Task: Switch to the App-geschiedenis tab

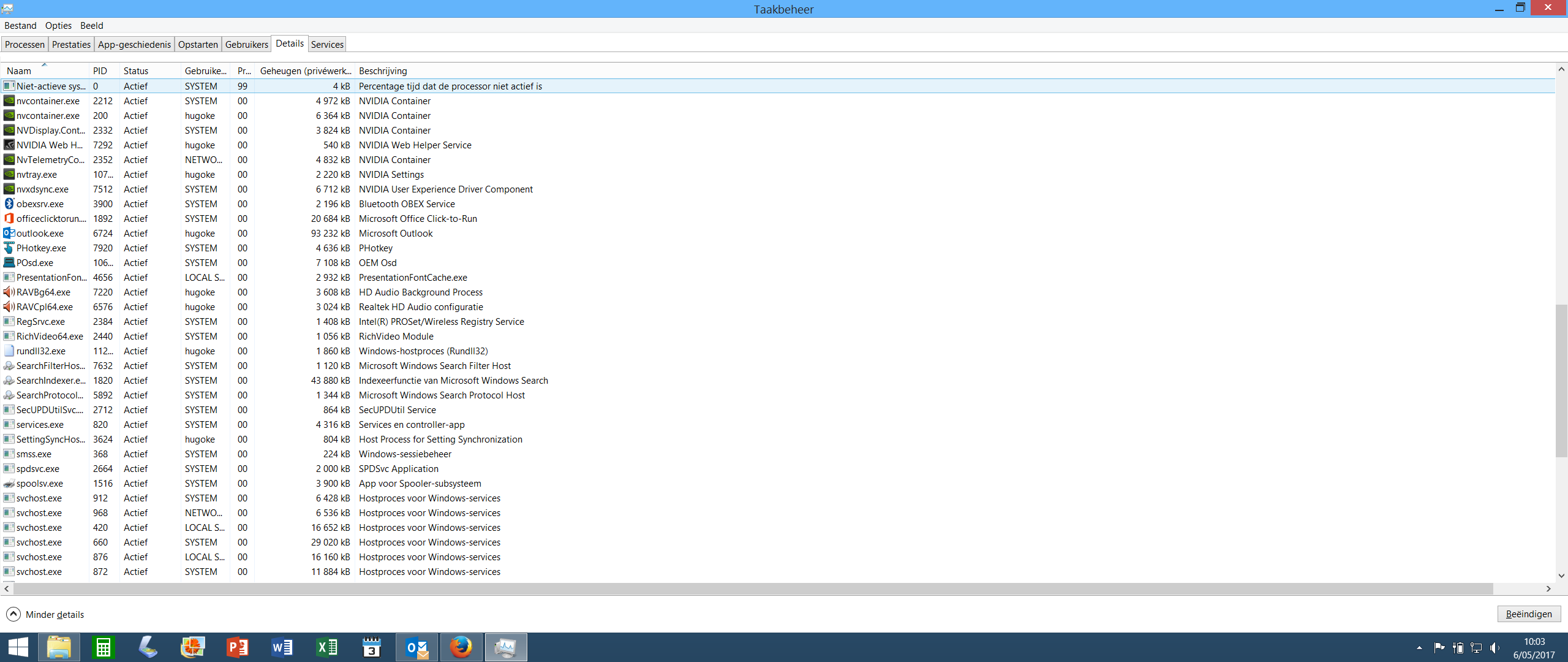Action: [x=134, y=44]
